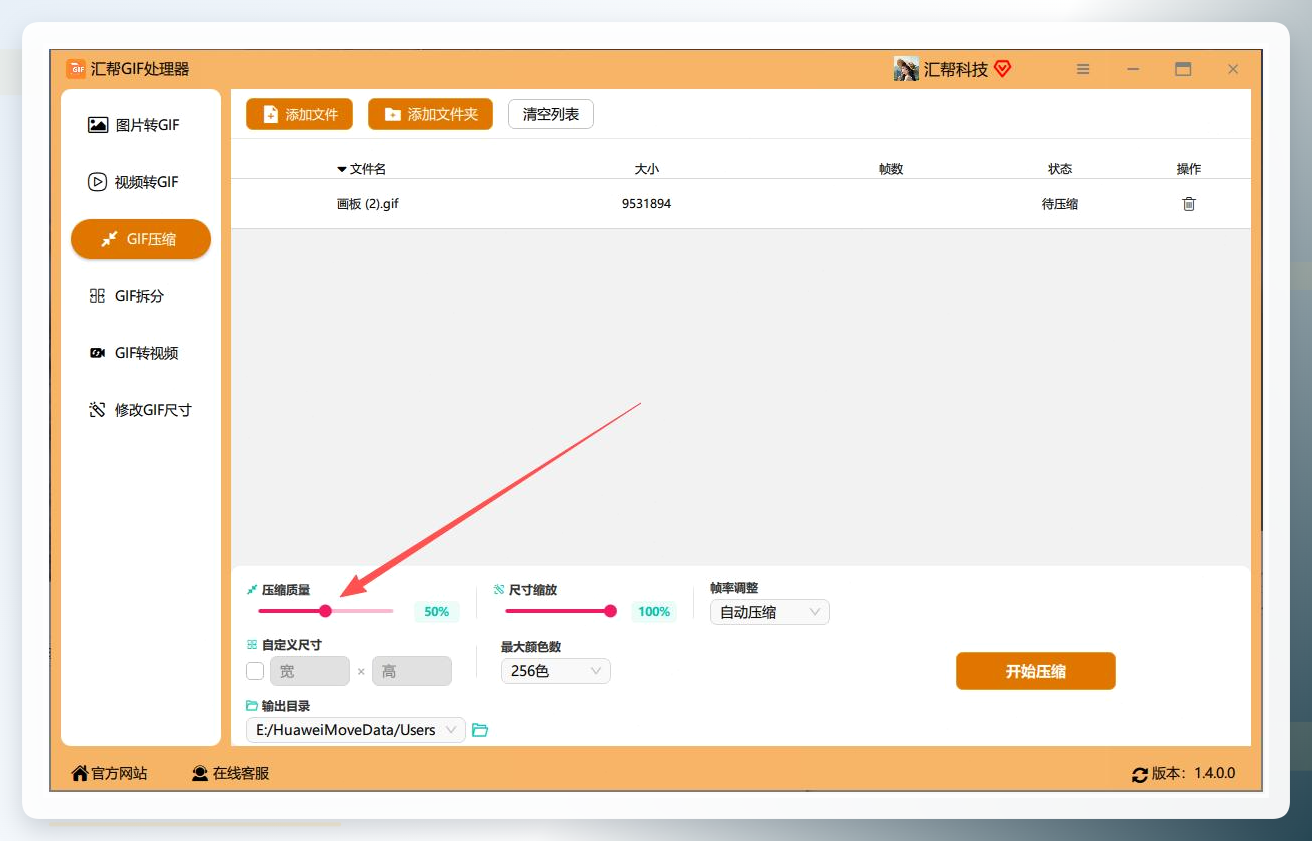Click the 压缩质量 compress arrows icon
Screen dimensions: 1312x841
252,590
